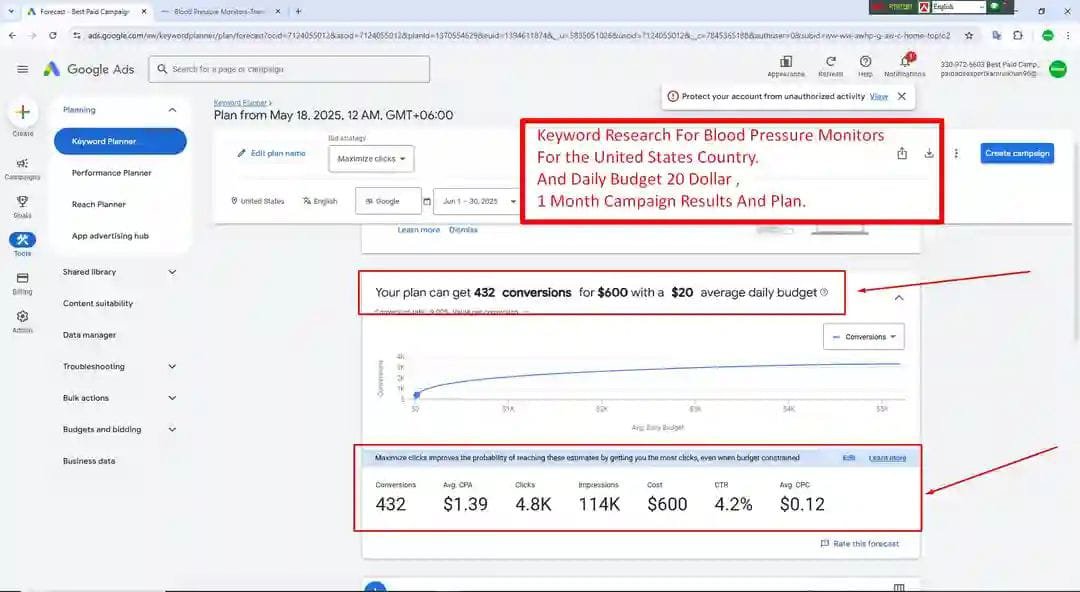Screen dimensions: 1080x592
Task: Open Billing in the left sidebar
Action: pos(22,279)
